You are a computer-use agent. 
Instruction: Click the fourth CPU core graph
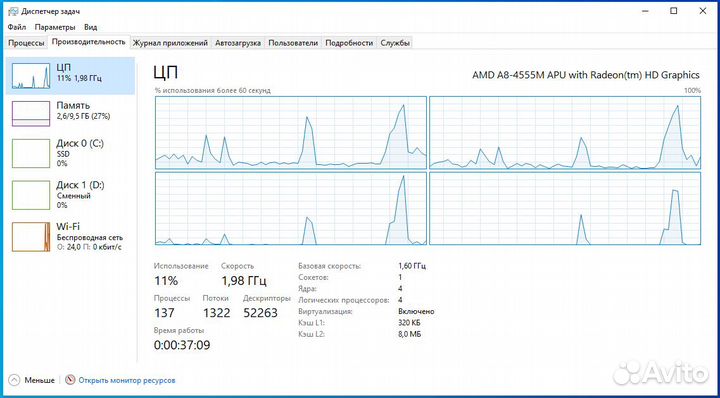pos(565,208)
